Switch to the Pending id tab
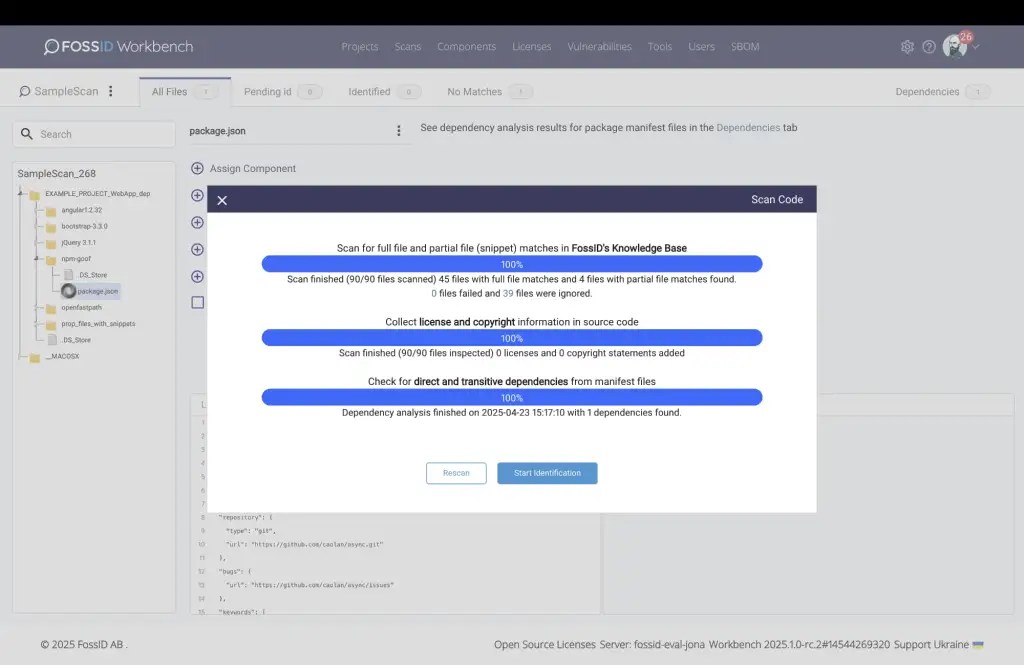Screen dimensions: 1024x665 coord(282,91)
